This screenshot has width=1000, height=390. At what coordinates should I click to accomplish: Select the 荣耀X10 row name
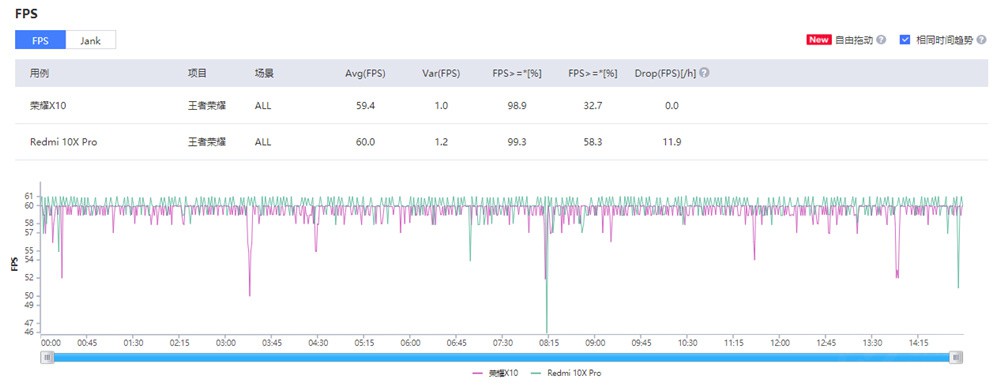click(48, 106)
